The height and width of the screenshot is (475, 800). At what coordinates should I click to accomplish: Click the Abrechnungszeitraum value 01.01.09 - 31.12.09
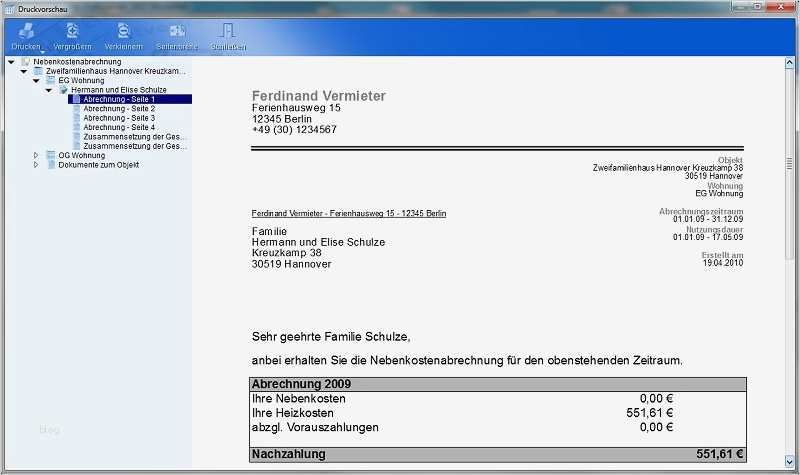[708, 219]
